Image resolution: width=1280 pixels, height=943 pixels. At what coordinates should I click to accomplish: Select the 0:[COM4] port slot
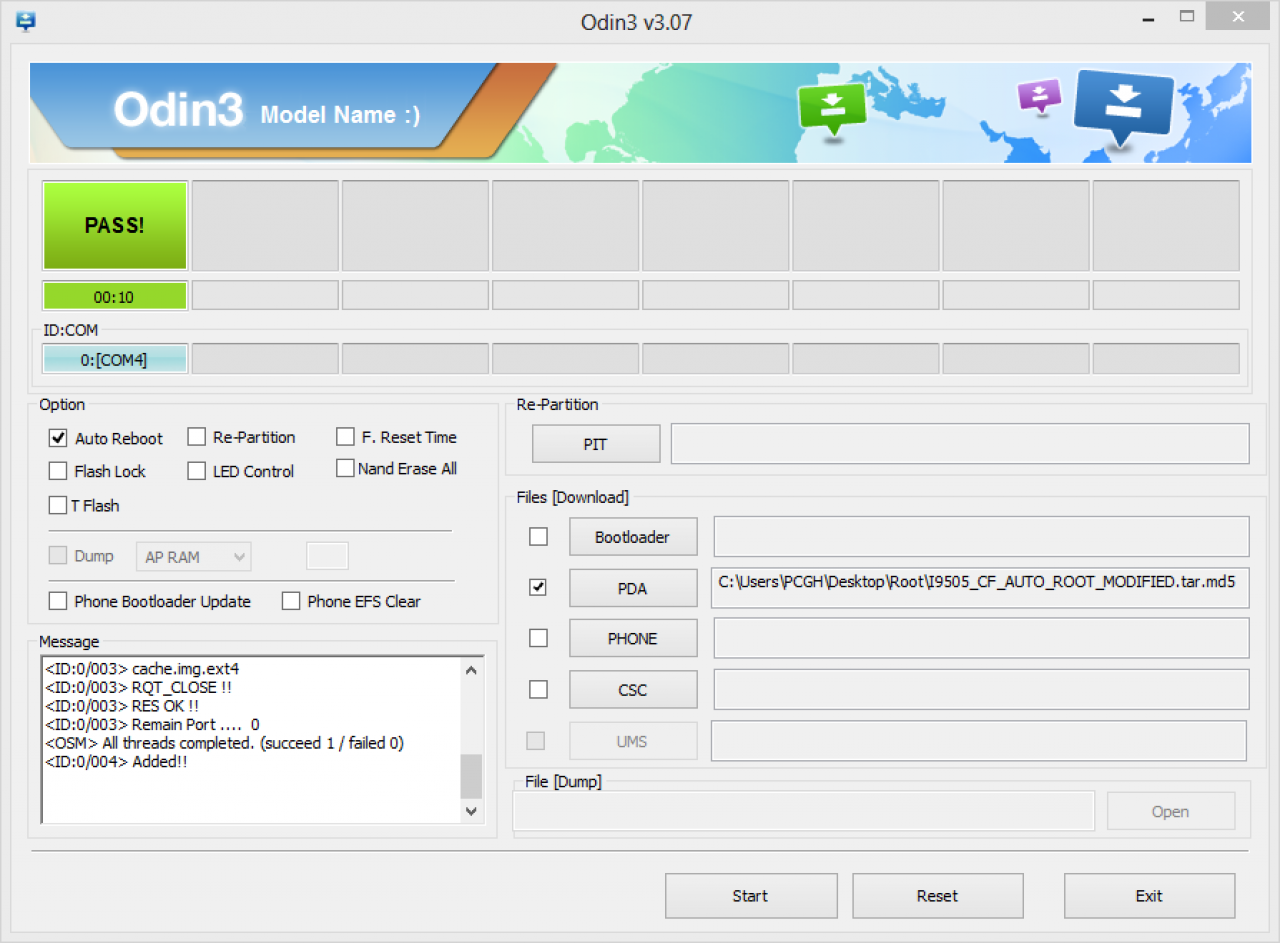point(114,359)
